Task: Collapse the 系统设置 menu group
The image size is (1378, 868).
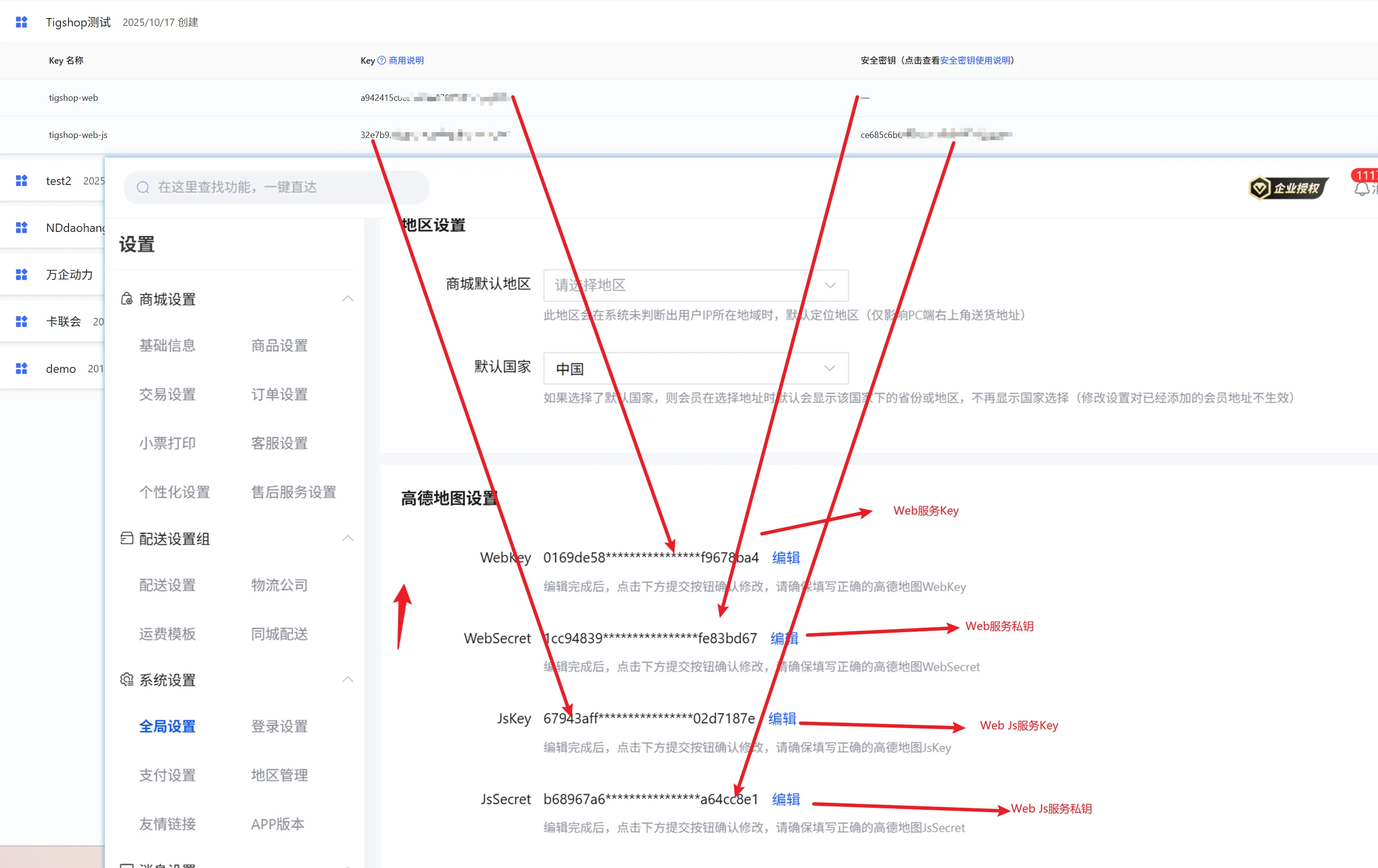Action: [347, 680]
